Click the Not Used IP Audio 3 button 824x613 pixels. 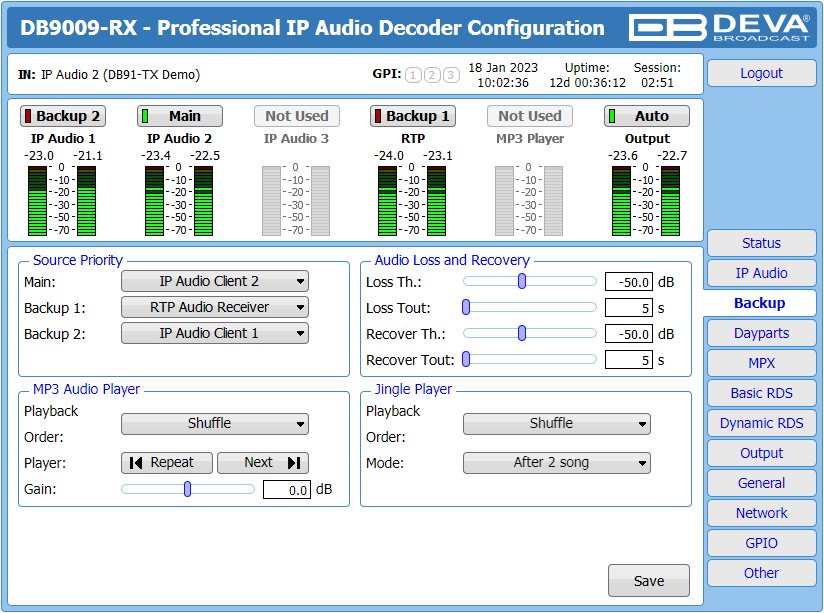pyautogui.click(x=297, y=116)
